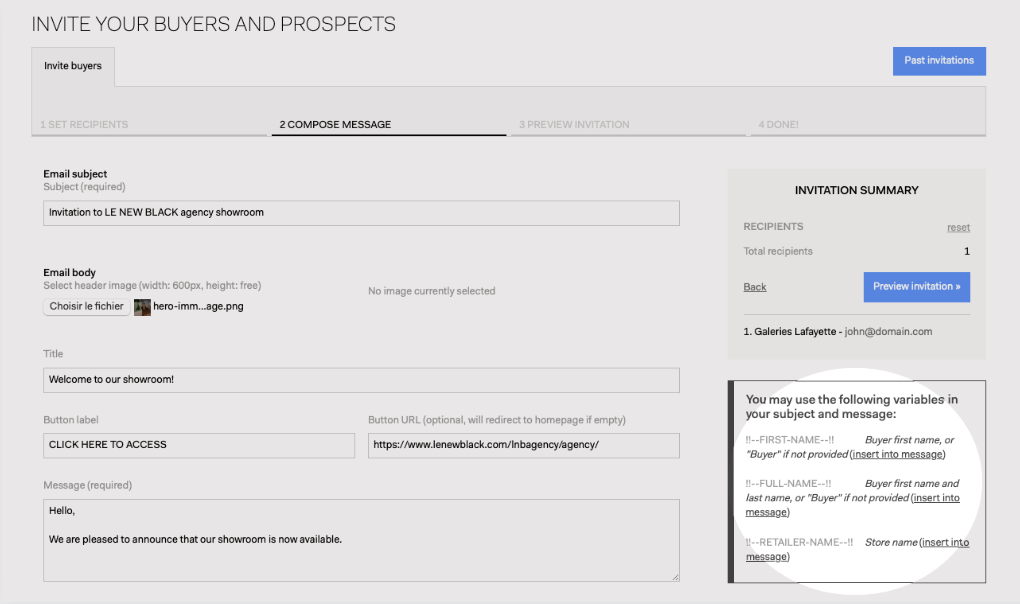Select the Invite buyers tab
Viewport: 1020px width, 604px height.
pos(73,66)
